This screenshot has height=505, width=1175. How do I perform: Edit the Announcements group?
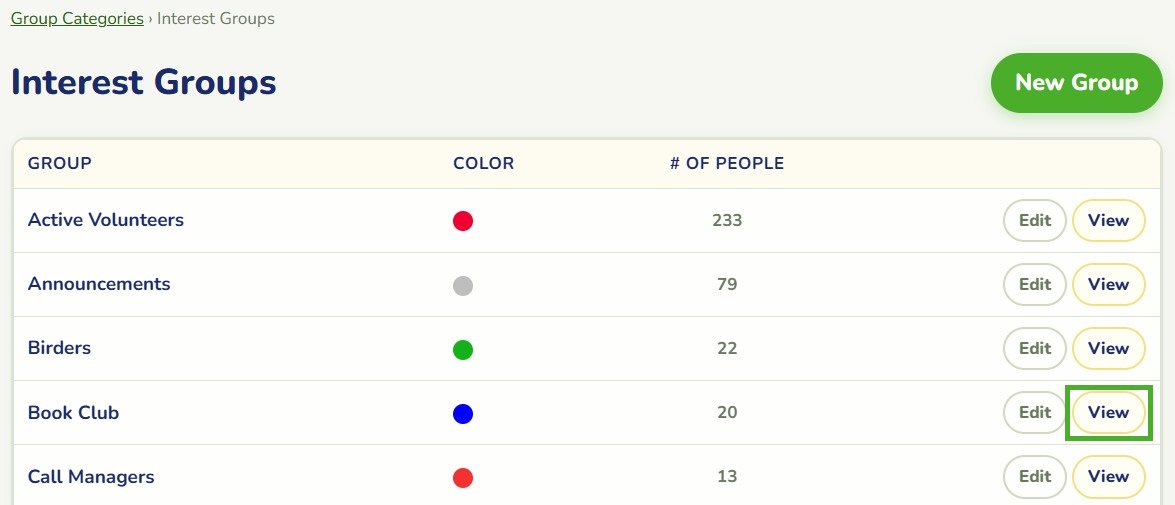1035,285
